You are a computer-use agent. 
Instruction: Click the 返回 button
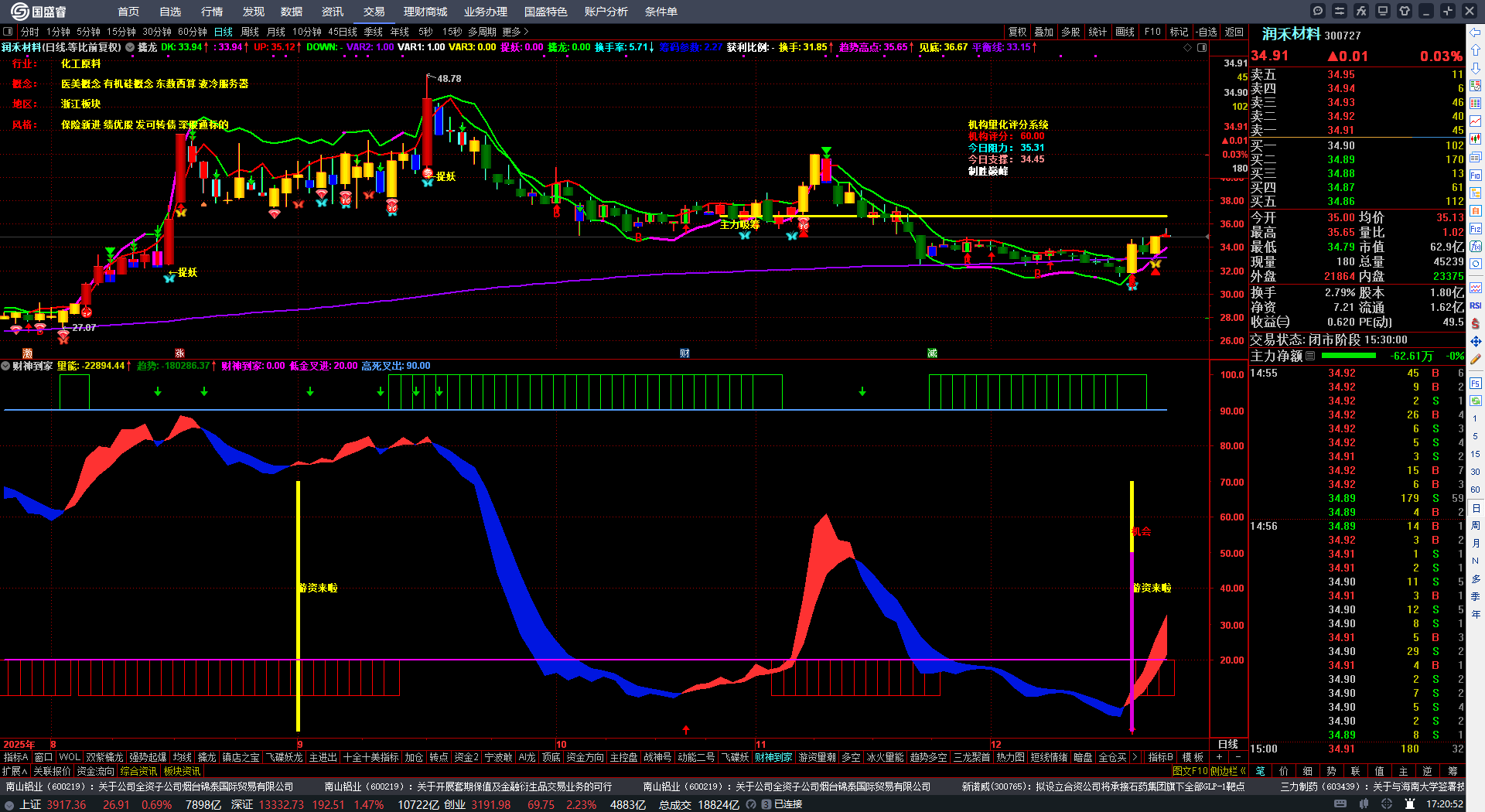click(1234, 32)
